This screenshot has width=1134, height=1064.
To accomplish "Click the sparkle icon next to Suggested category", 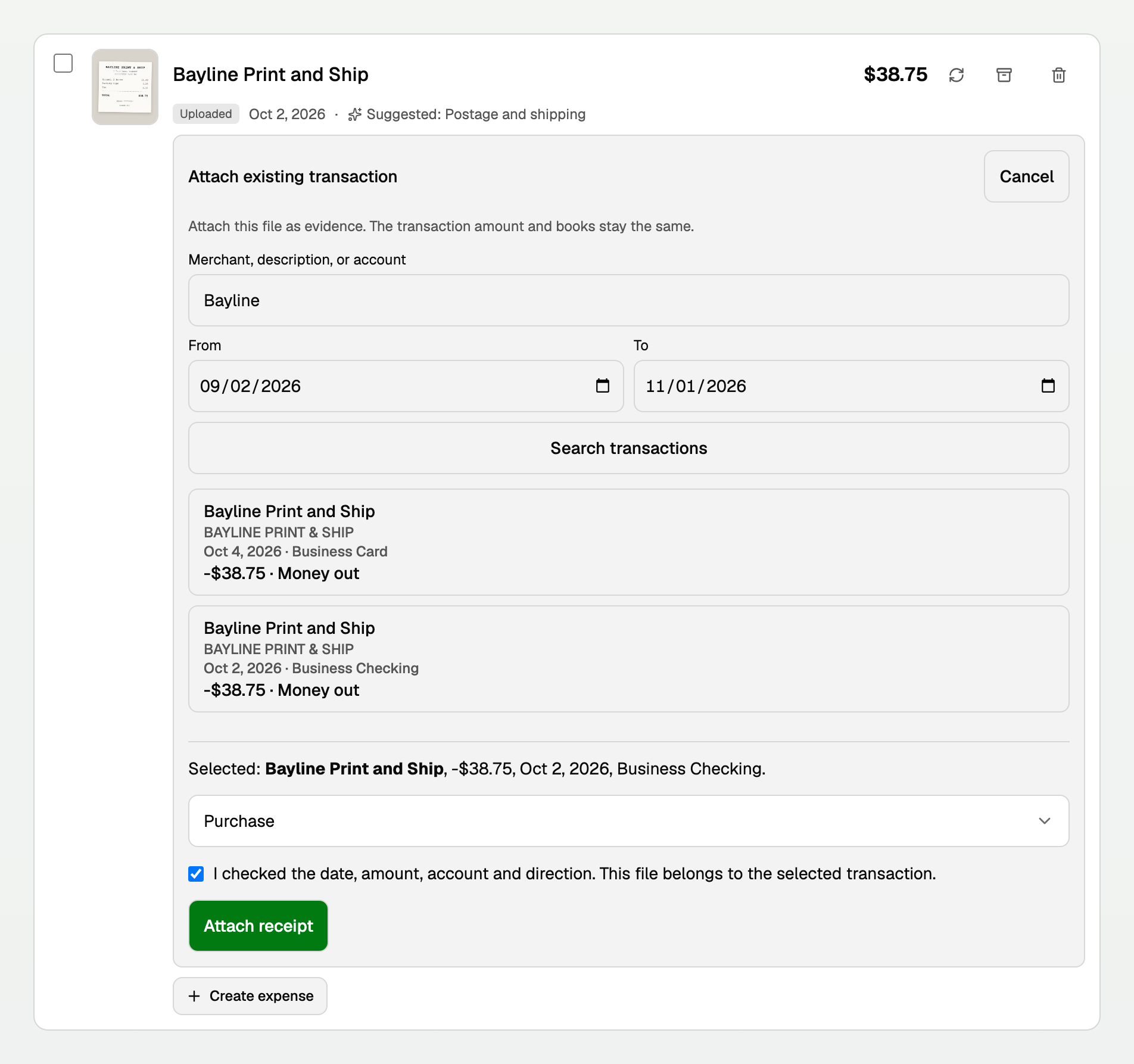I will point(355,114).
